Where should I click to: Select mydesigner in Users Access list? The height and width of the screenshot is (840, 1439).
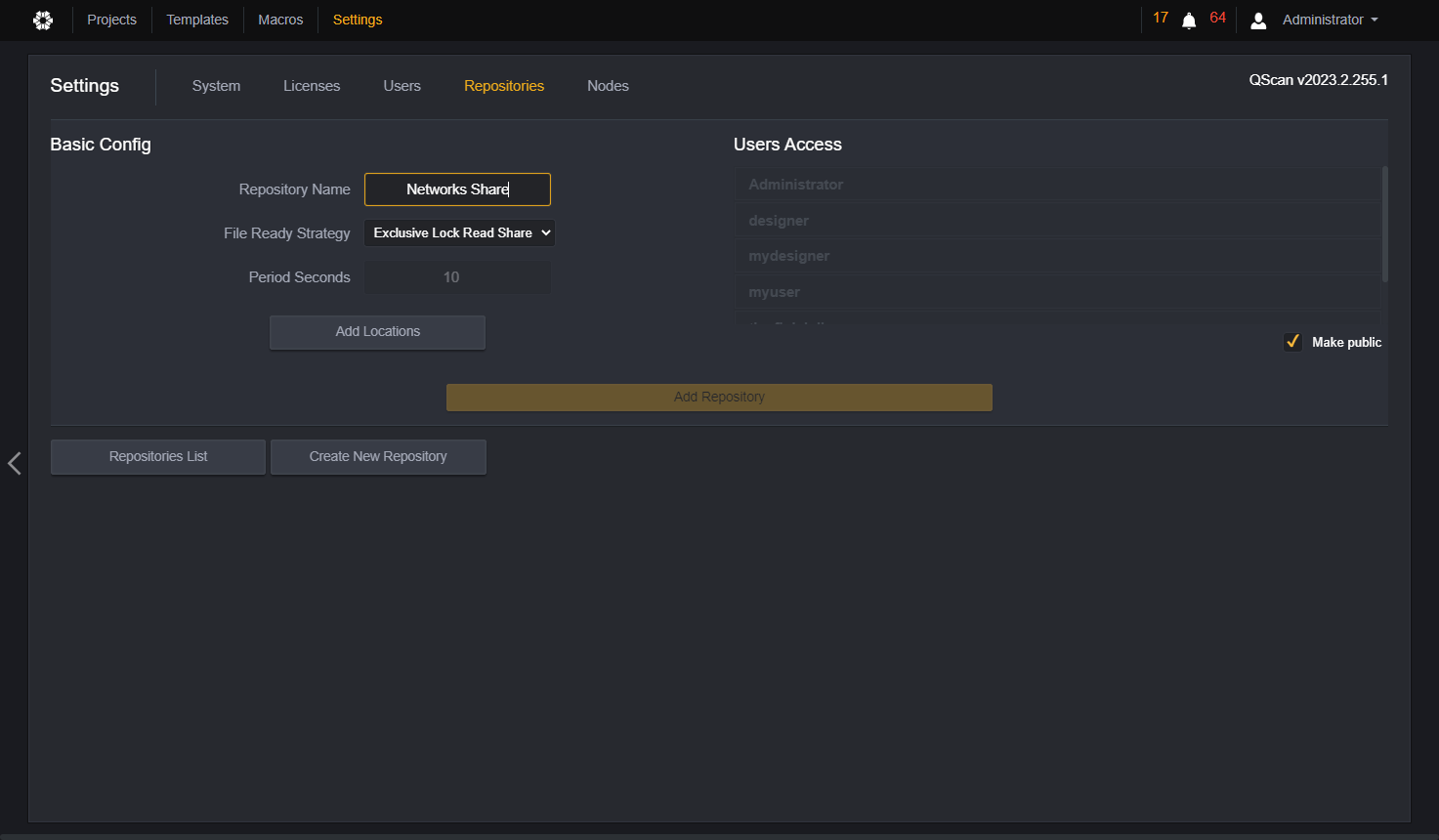tap(1058, 256)
